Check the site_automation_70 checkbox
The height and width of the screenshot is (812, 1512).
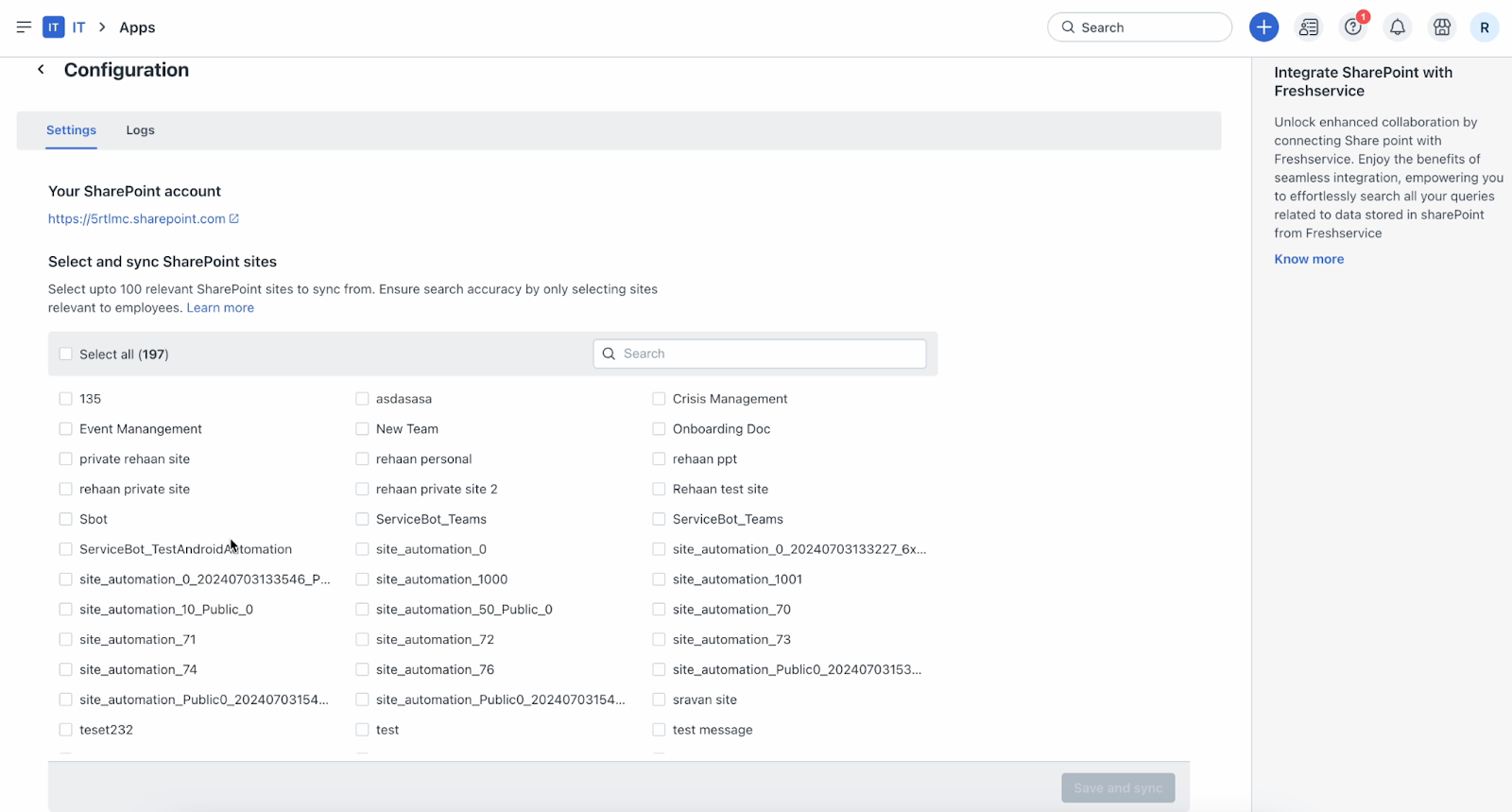[659, 610]
